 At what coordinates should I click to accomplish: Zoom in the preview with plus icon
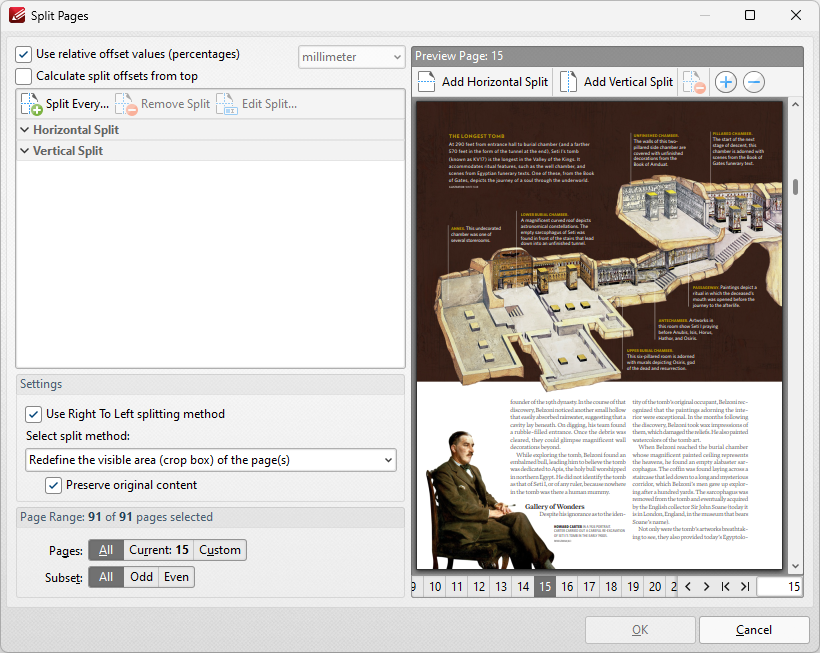tap(726, 82)
